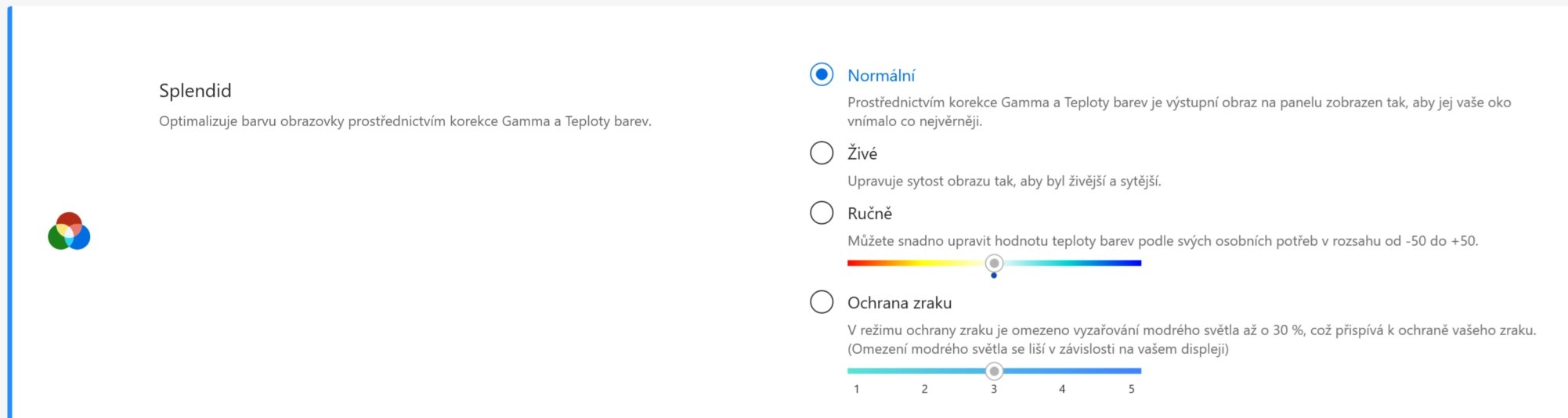Enable the Živé radio option

(821, 153)
